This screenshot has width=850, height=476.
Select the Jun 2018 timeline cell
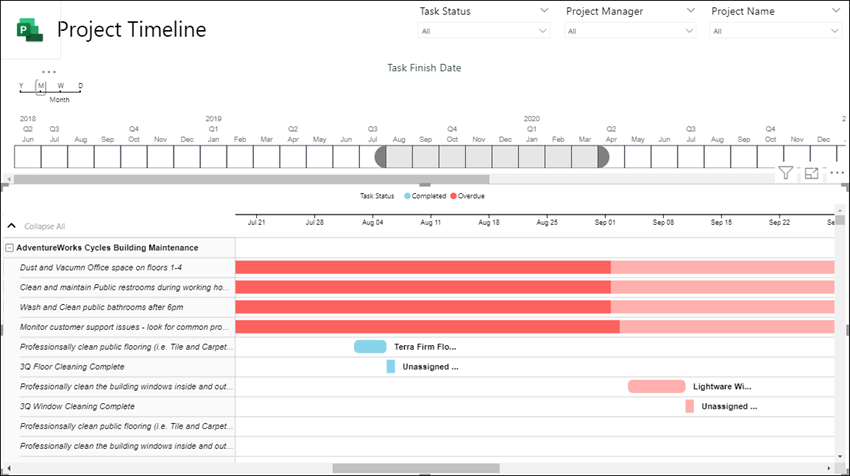tap(28, 157)
